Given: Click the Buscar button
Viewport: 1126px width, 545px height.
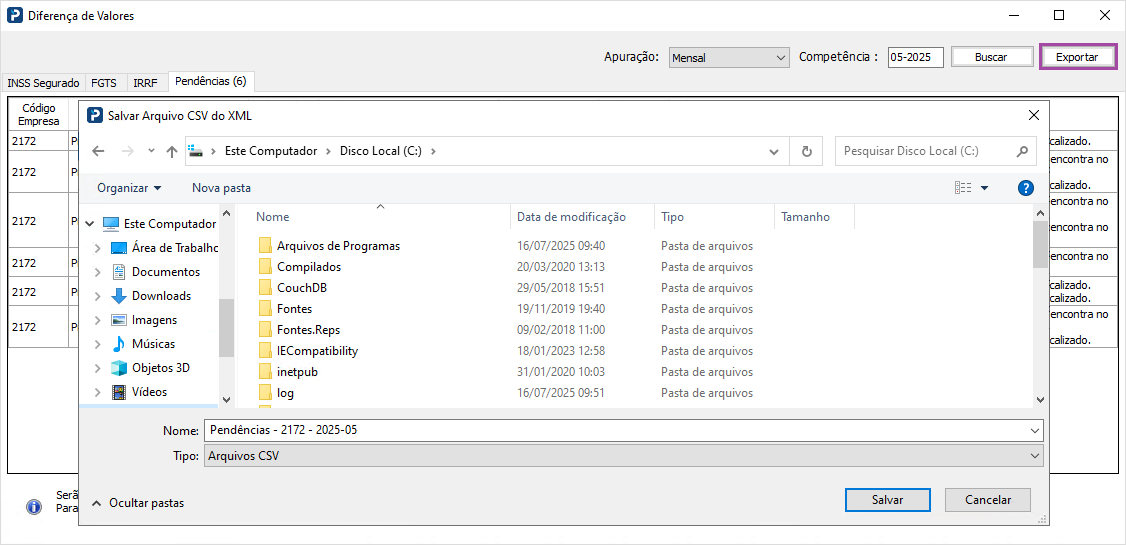Looking at the screenshot, I should pyautogui.click(x=991, y=57).
